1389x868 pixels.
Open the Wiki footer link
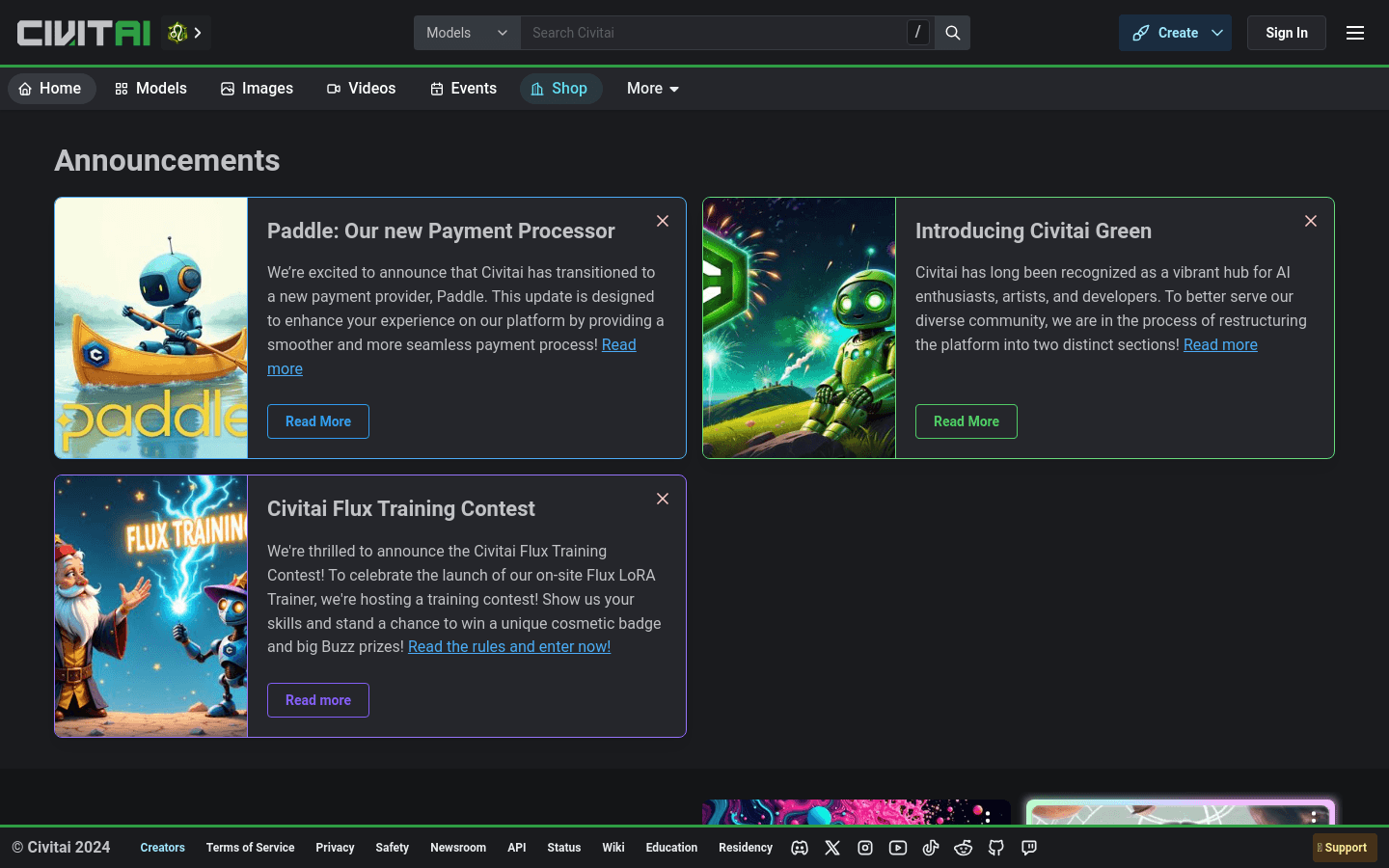613,848
